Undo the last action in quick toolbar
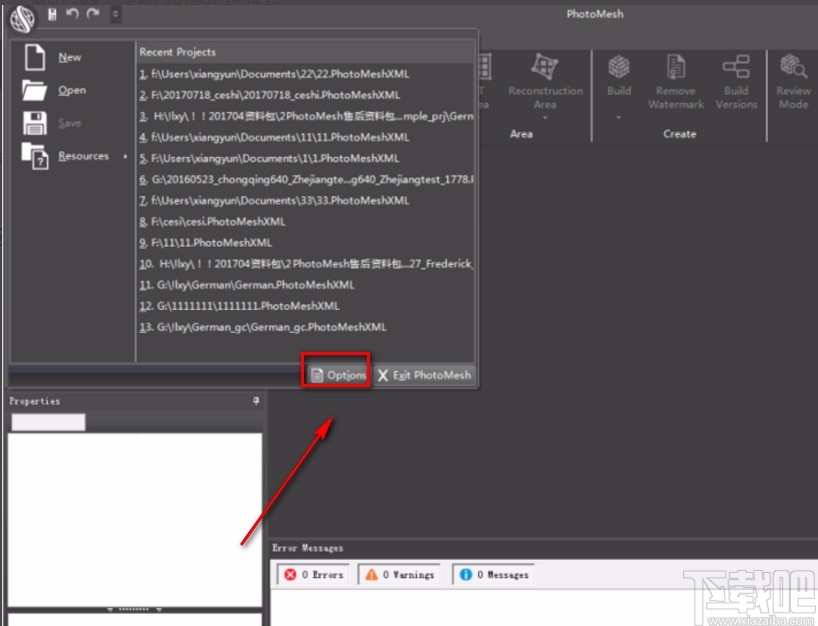The height and width of the screenshot is (626, 818). (72, 14)
